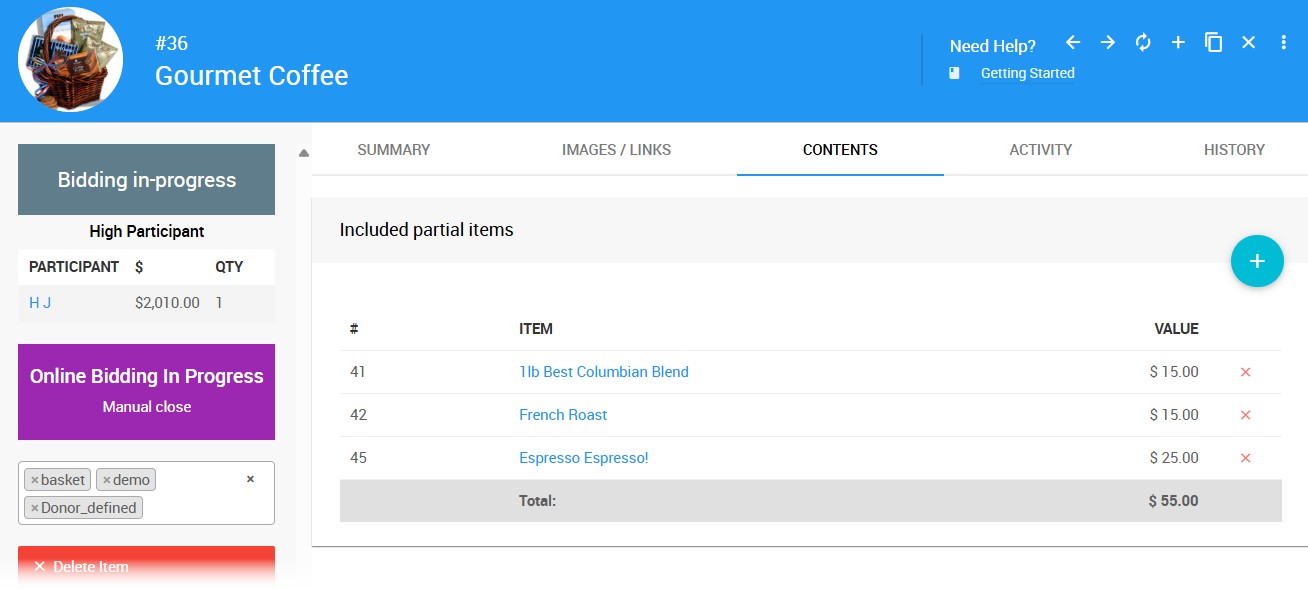Viewport: 1308px width, 589px height.
Task: Open the Getting Started help link
Action: pos(1027,73)
